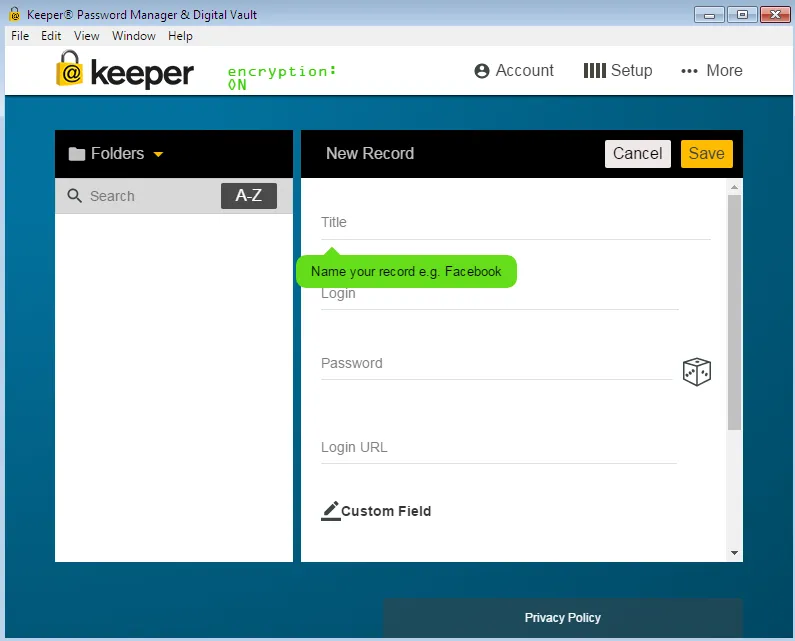Click the green 'Name your record' tooltip
This screenshot has height=641, width=795.
[406, 271]
